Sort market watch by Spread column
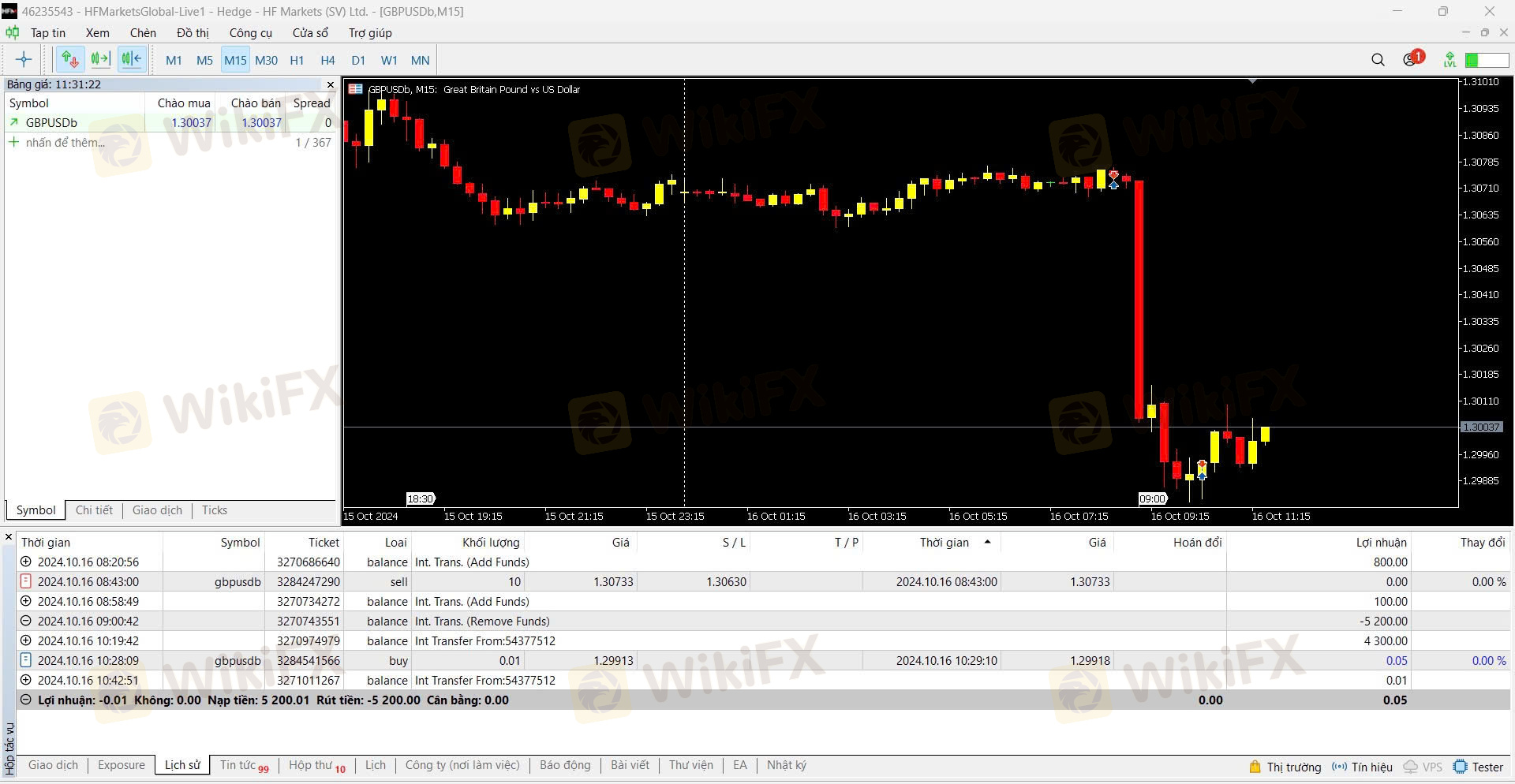Viewport: 1515px width, 784px height. pos(312,103)
